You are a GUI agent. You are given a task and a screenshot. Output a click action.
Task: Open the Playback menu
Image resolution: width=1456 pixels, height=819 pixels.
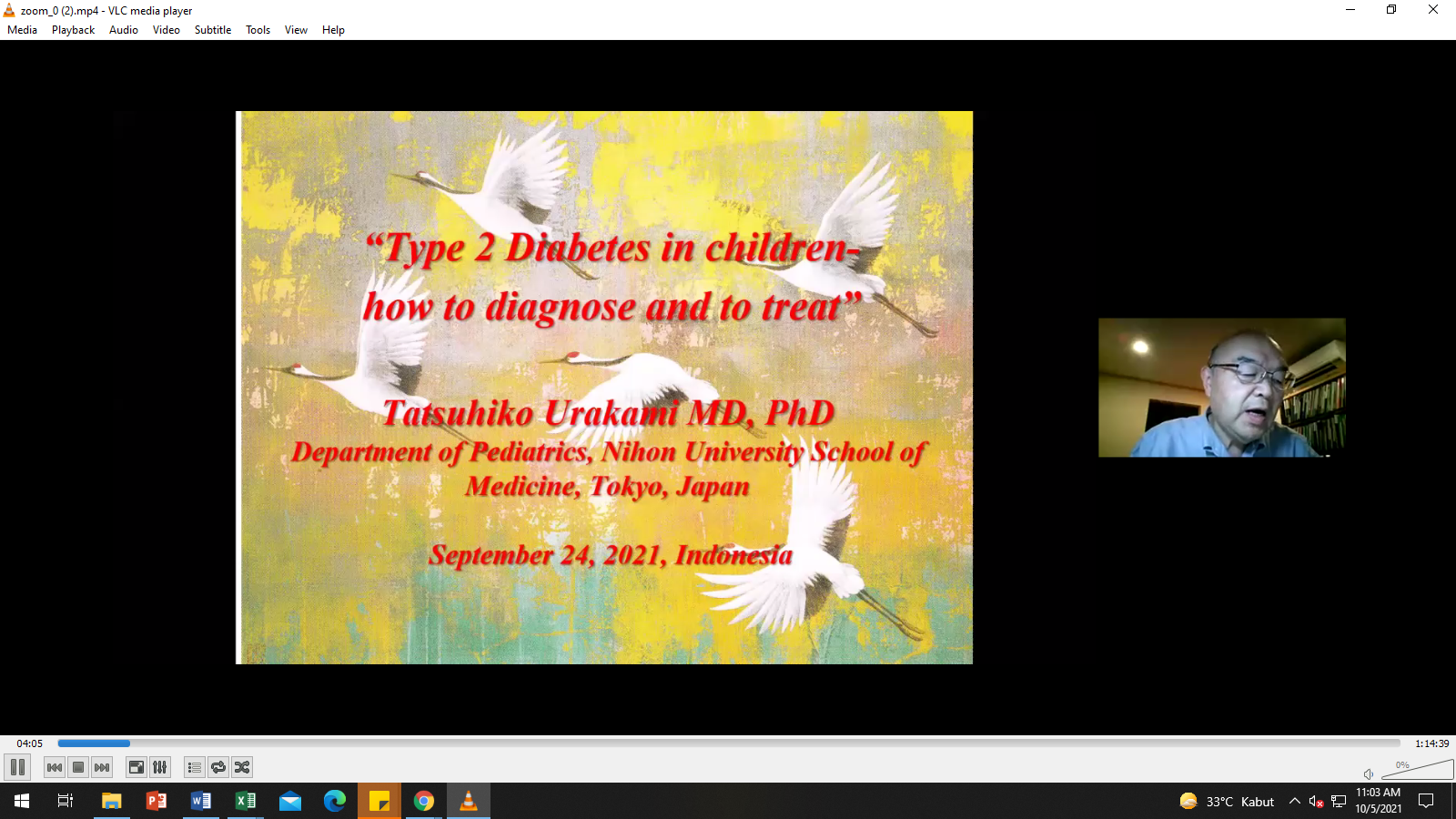pyautogui.click(x=73, y=30)
